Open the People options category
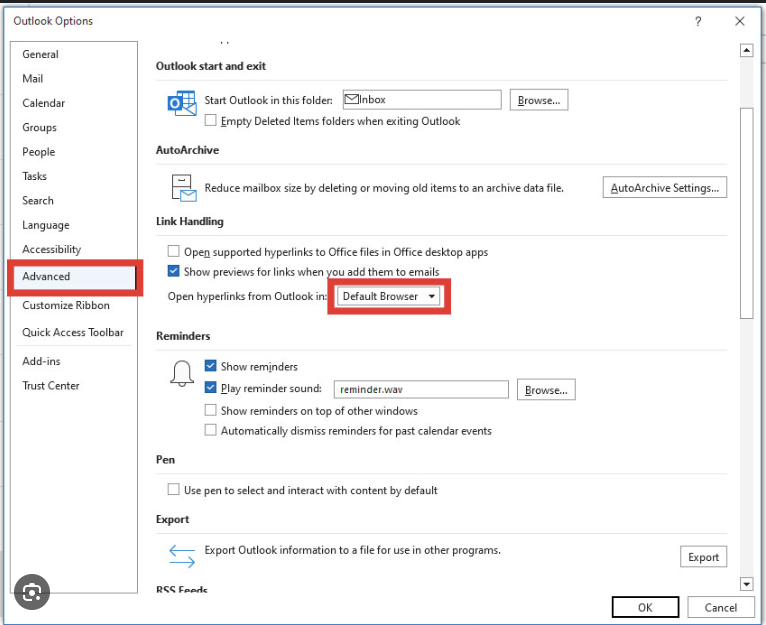This screenshot has height=625, width=766. tap(39, 152)
